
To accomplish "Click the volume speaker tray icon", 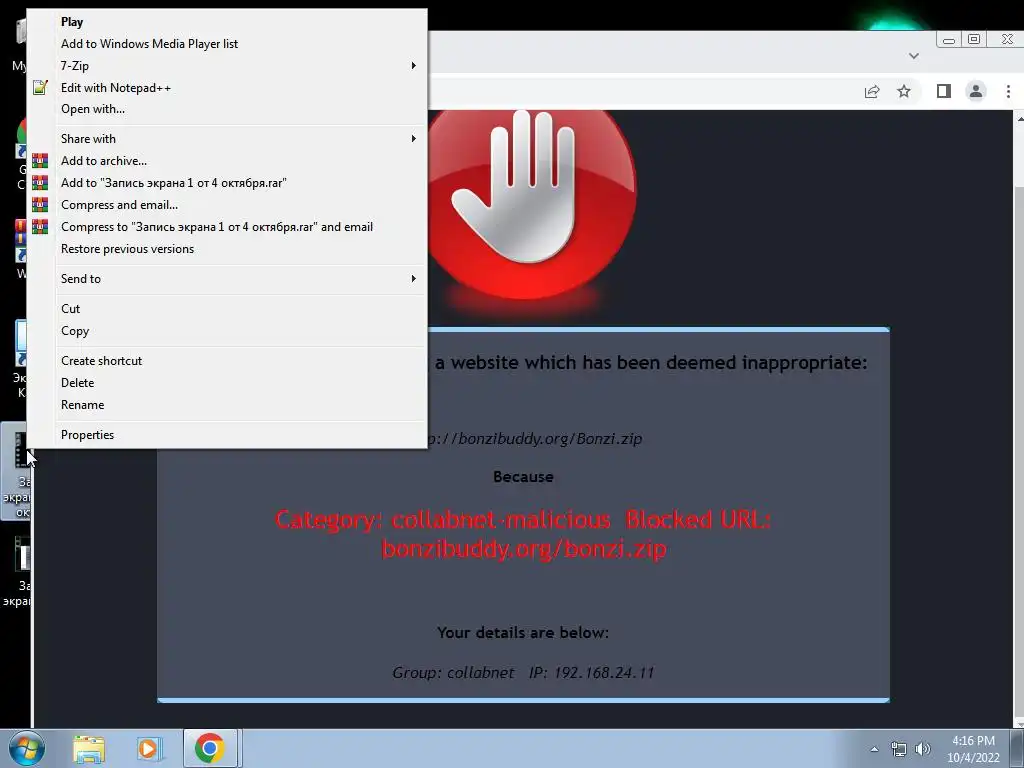I will [922, 749].
